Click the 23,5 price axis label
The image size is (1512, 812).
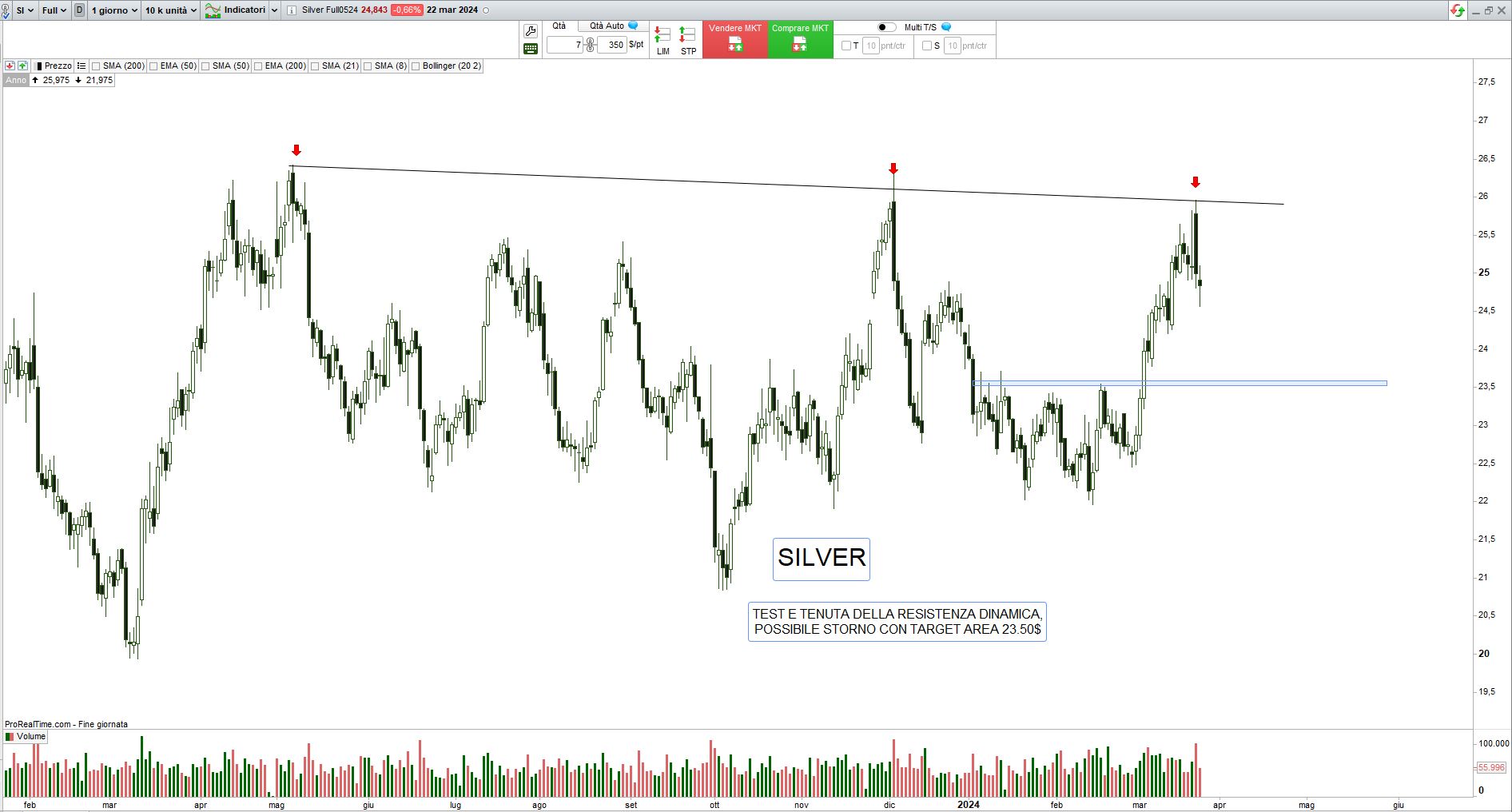tap(1486, 387)
